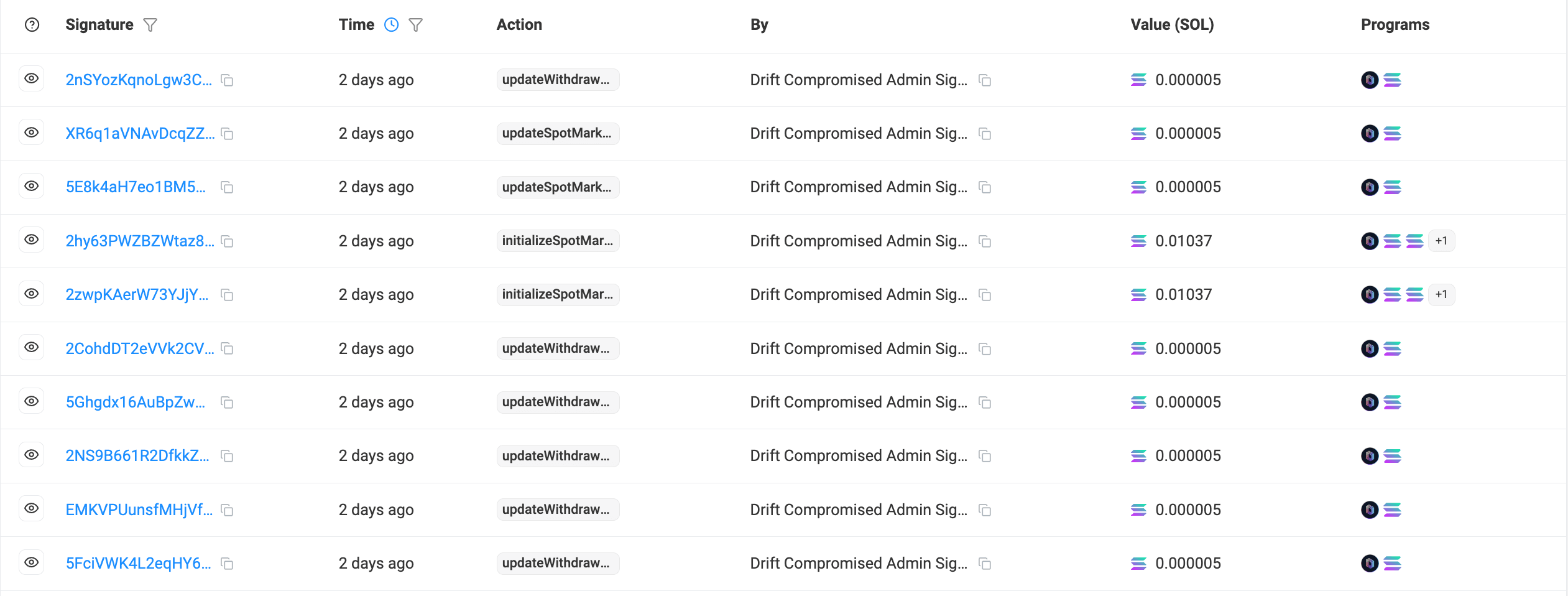Open the filter icon on Signature column

150,25
